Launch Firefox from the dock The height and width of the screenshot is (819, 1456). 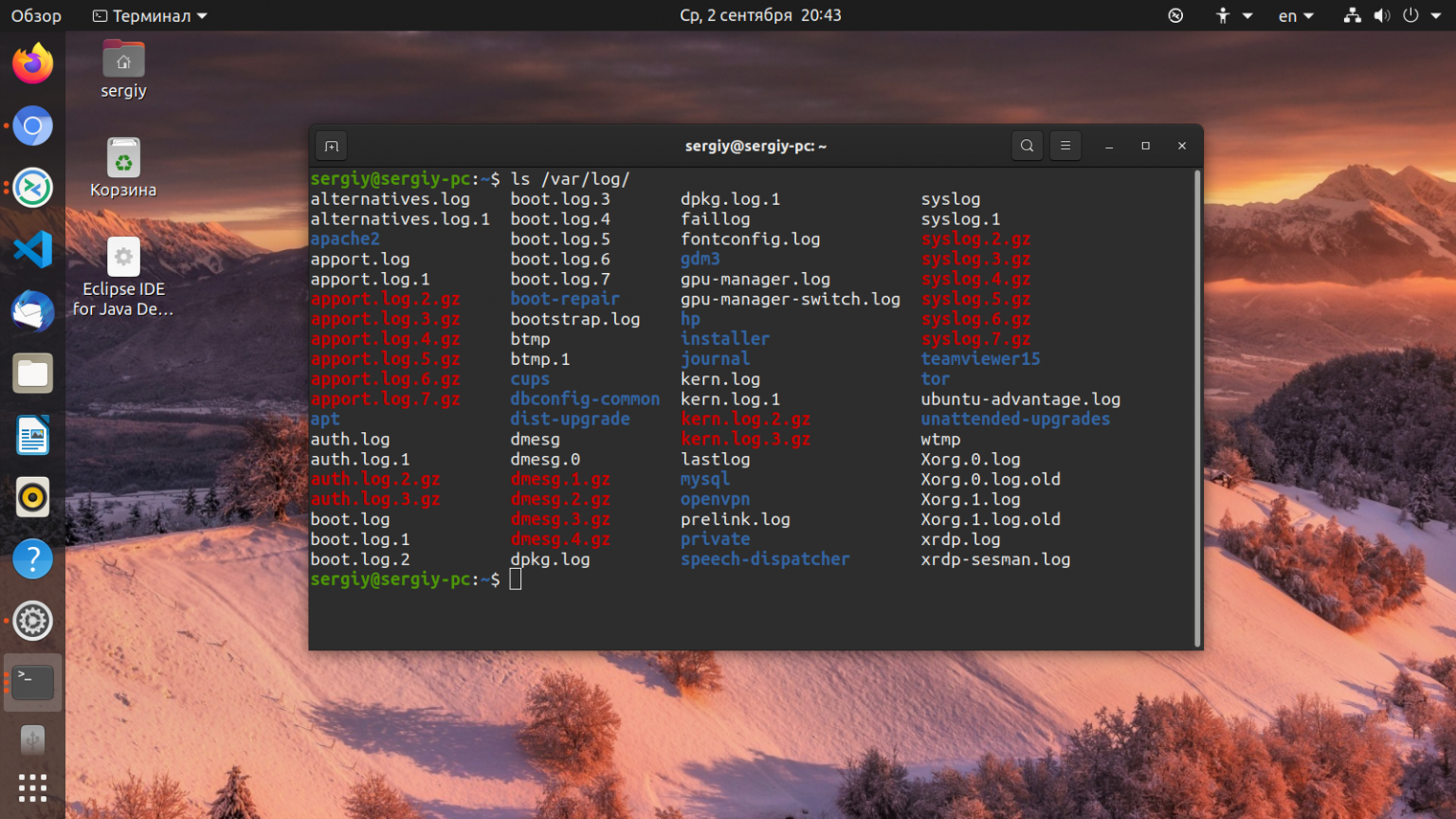pyautogui.click(x=32, y=63)
